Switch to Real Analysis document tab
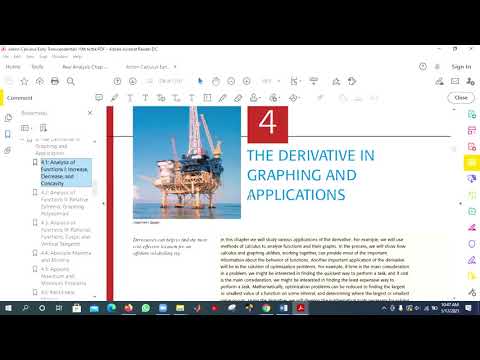 [x=85, y=67]
